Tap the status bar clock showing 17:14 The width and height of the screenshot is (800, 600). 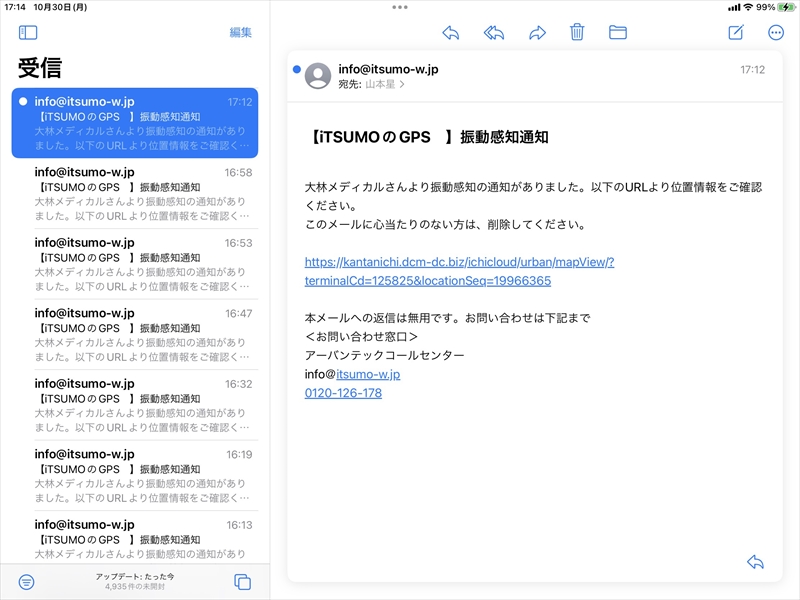15,7
